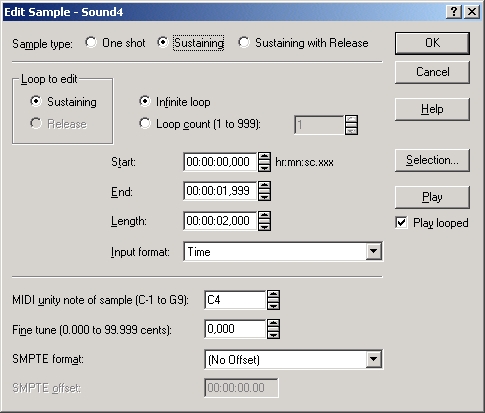Decrease MIDI unity note with down arrow
Viewport: 485px width, 413px height.
(x=273, y=305)
